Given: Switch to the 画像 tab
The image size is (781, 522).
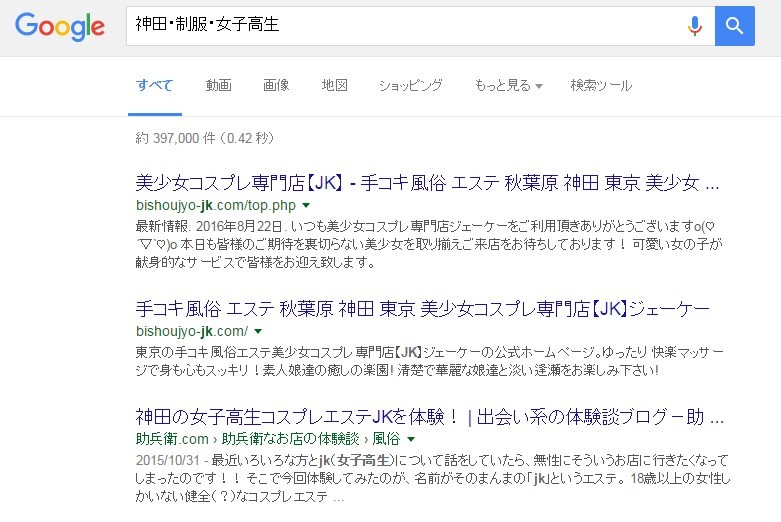Looking at the screenshot, I should click(276, 85).
